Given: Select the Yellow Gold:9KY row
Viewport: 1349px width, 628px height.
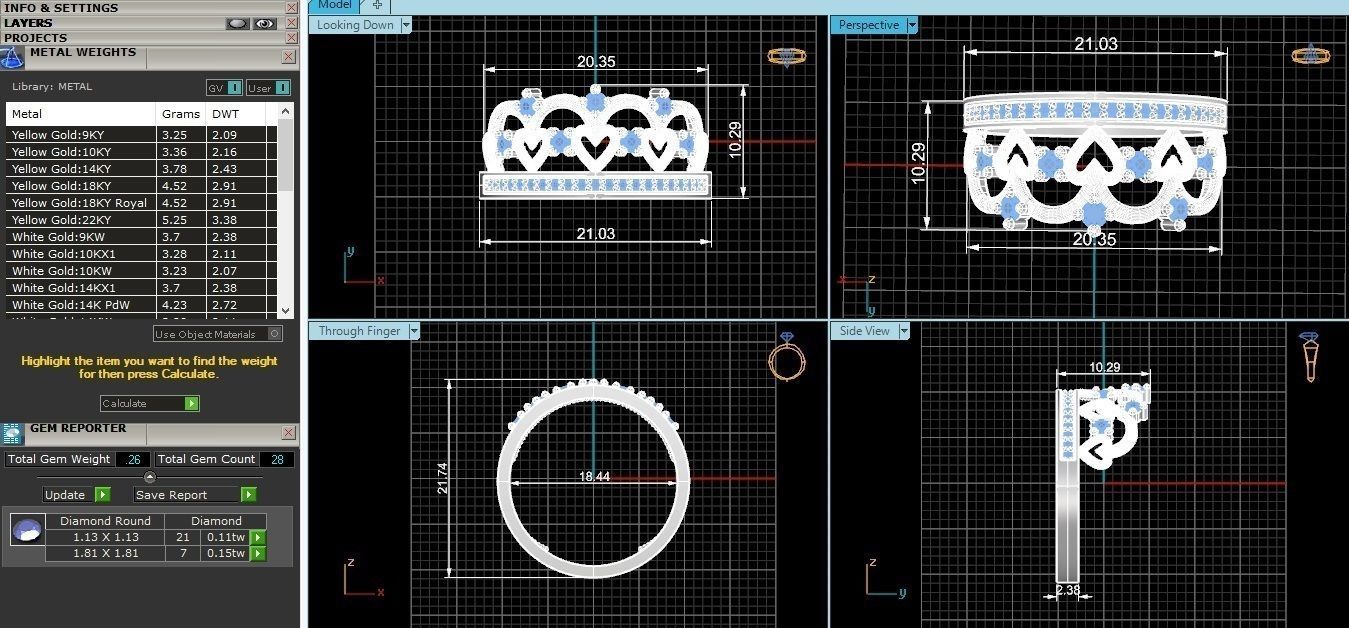Looking at the screenshot, I should pyautogui.click(x=142, y=134).
